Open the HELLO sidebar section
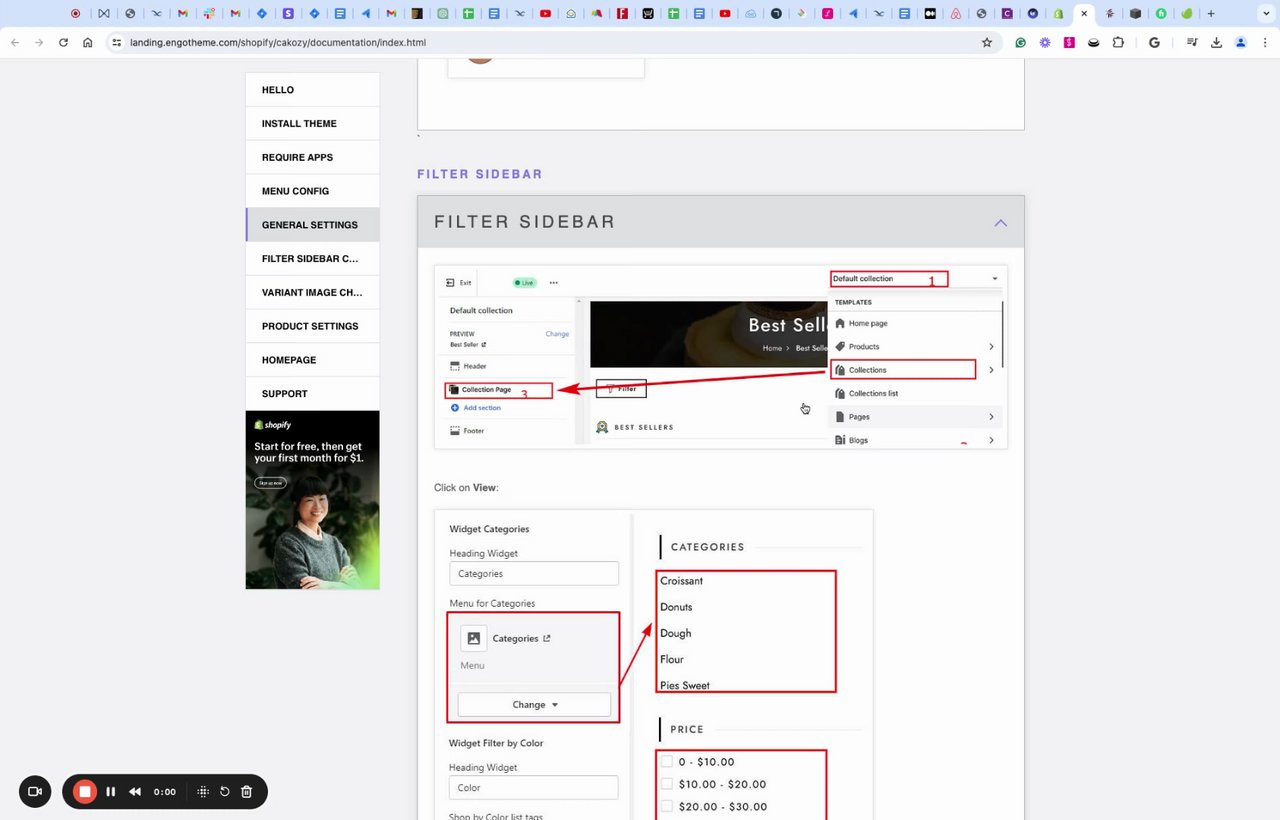Viewport: 1280px width, 820px height. pyautogui.click(x=312, y=90)
